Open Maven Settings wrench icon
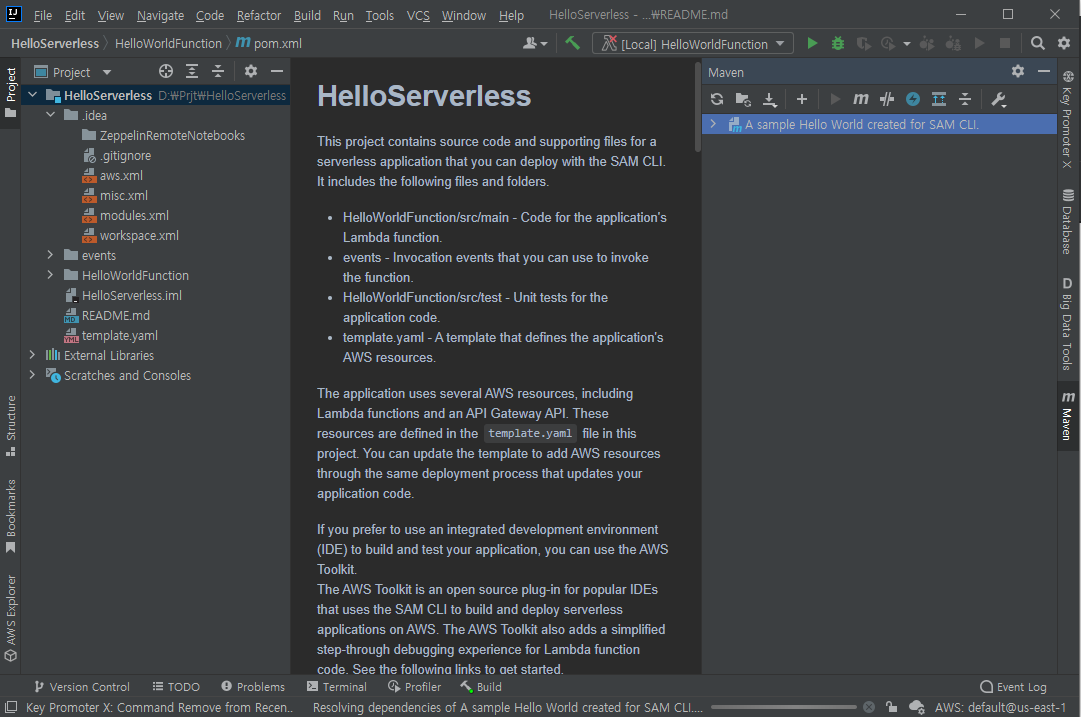 998,99
